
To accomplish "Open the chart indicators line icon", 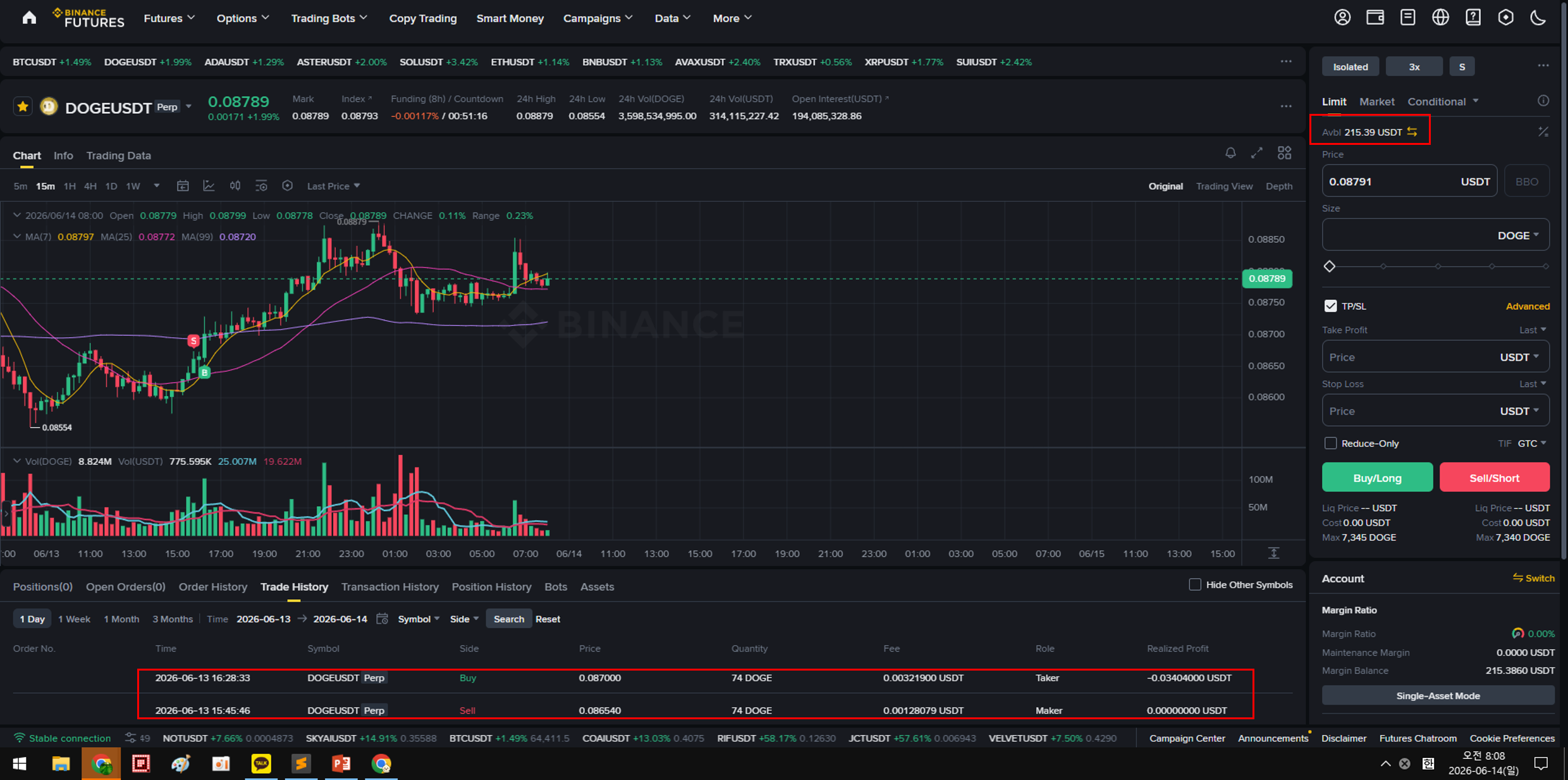I will point(209,186).
